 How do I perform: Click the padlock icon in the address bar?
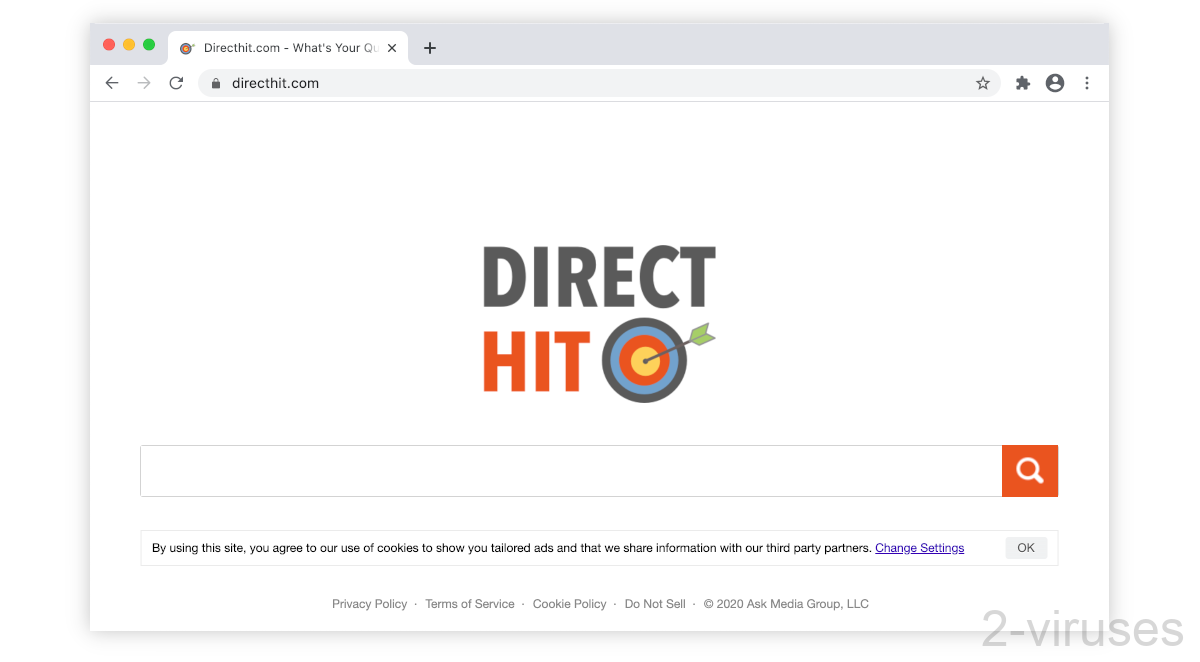pyautogui.click(x=215, y=83)
